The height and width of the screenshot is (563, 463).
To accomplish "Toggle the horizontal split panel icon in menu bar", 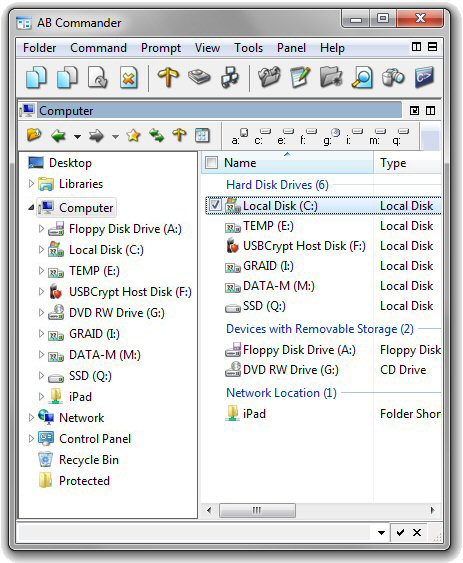I will 432,47.
